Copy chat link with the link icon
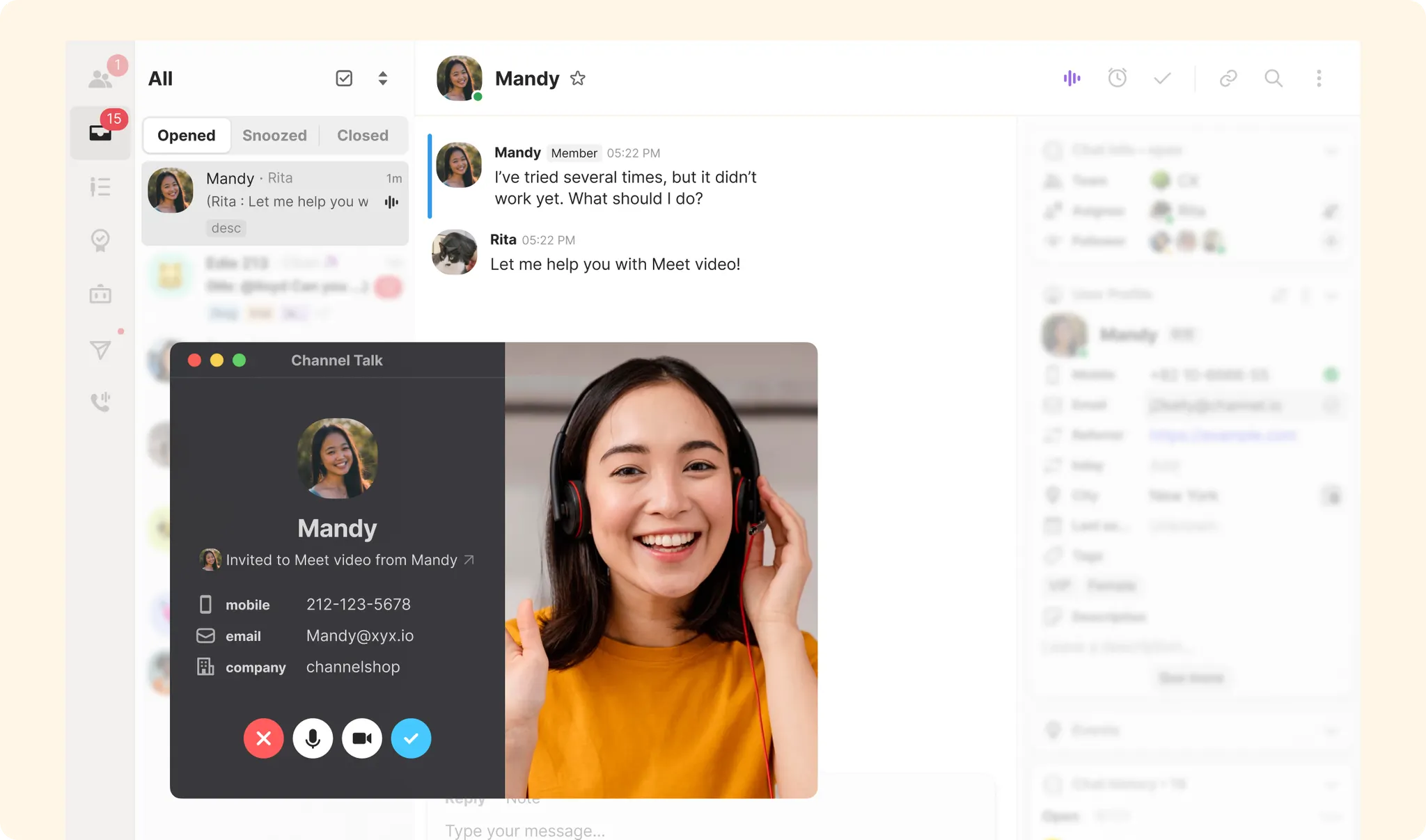This screenshot has width=1426, height=840. pyautogui.click(x=1228, y=78)
